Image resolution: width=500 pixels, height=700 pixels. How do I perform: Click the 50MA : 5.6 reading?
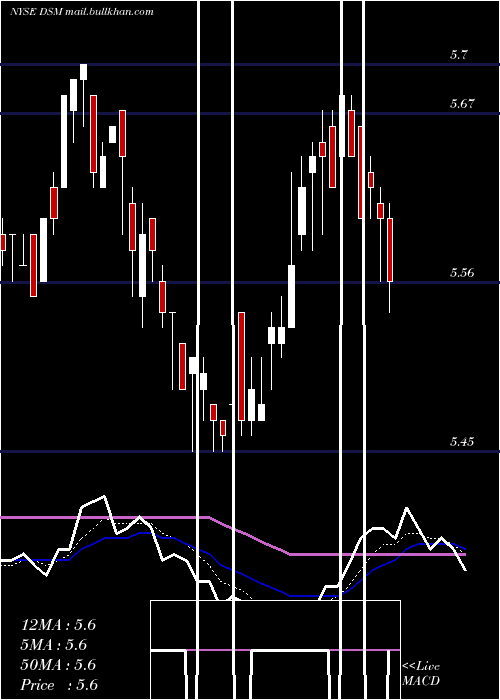58,665
